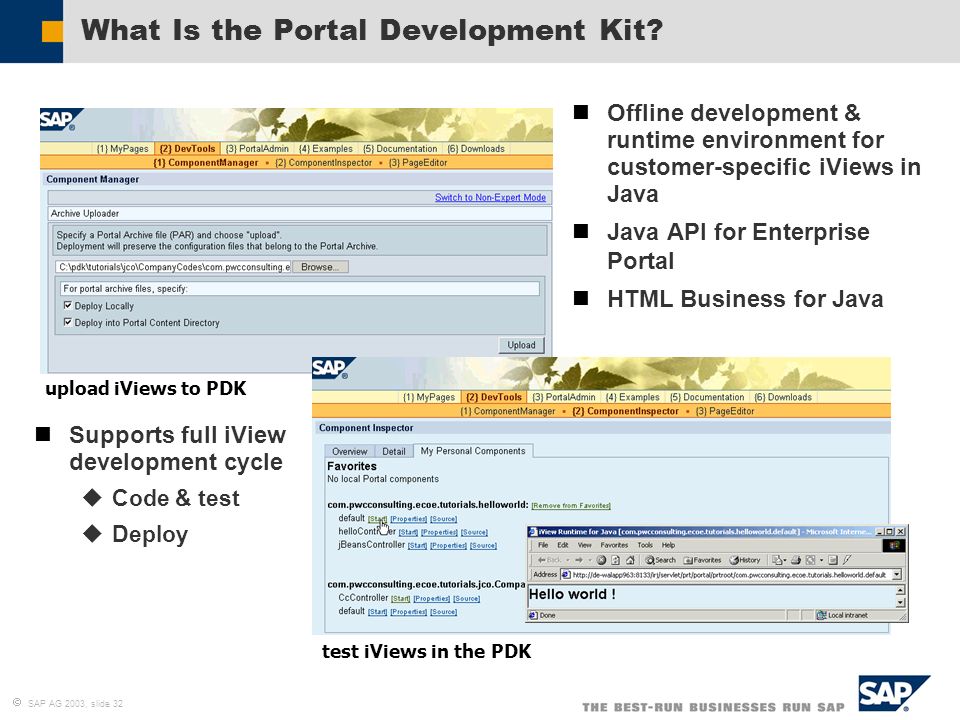The width and height of the screenshot is (960, 720).
Task: Click Forward arrow in Internet Explorer toolbar
Action: click(x=579, y=560)
